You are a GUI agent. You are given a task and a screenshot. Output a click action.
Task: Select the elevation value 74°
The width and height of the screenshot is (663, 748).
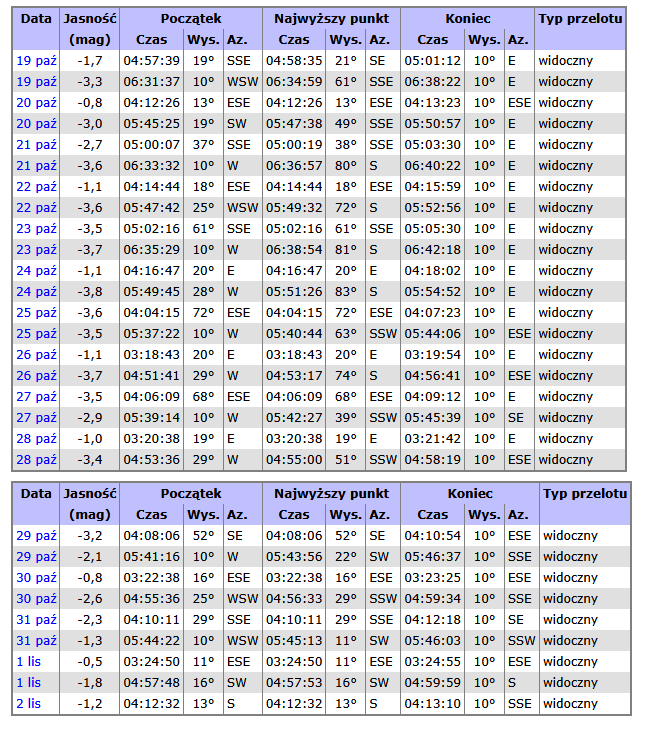tap(346, 375)
